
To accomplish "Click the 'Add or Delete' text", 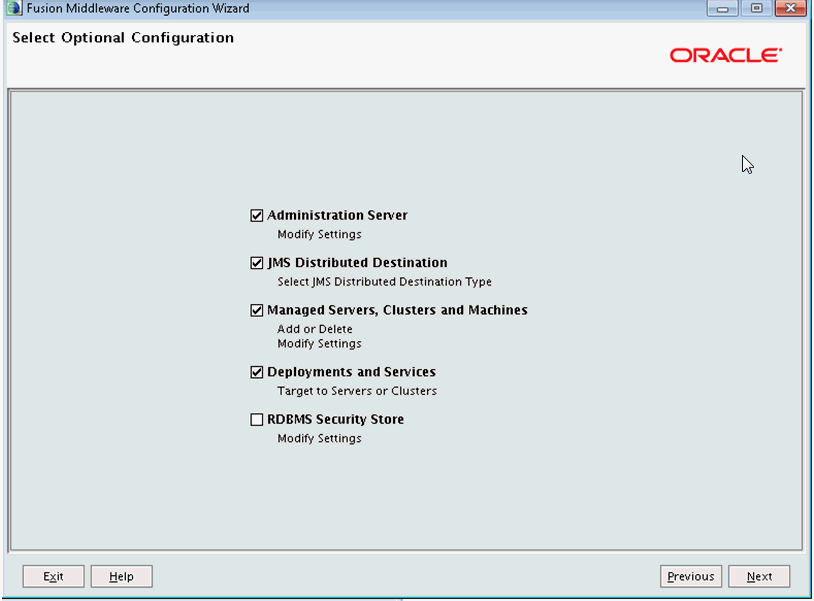I will click(x=315, y=329).
